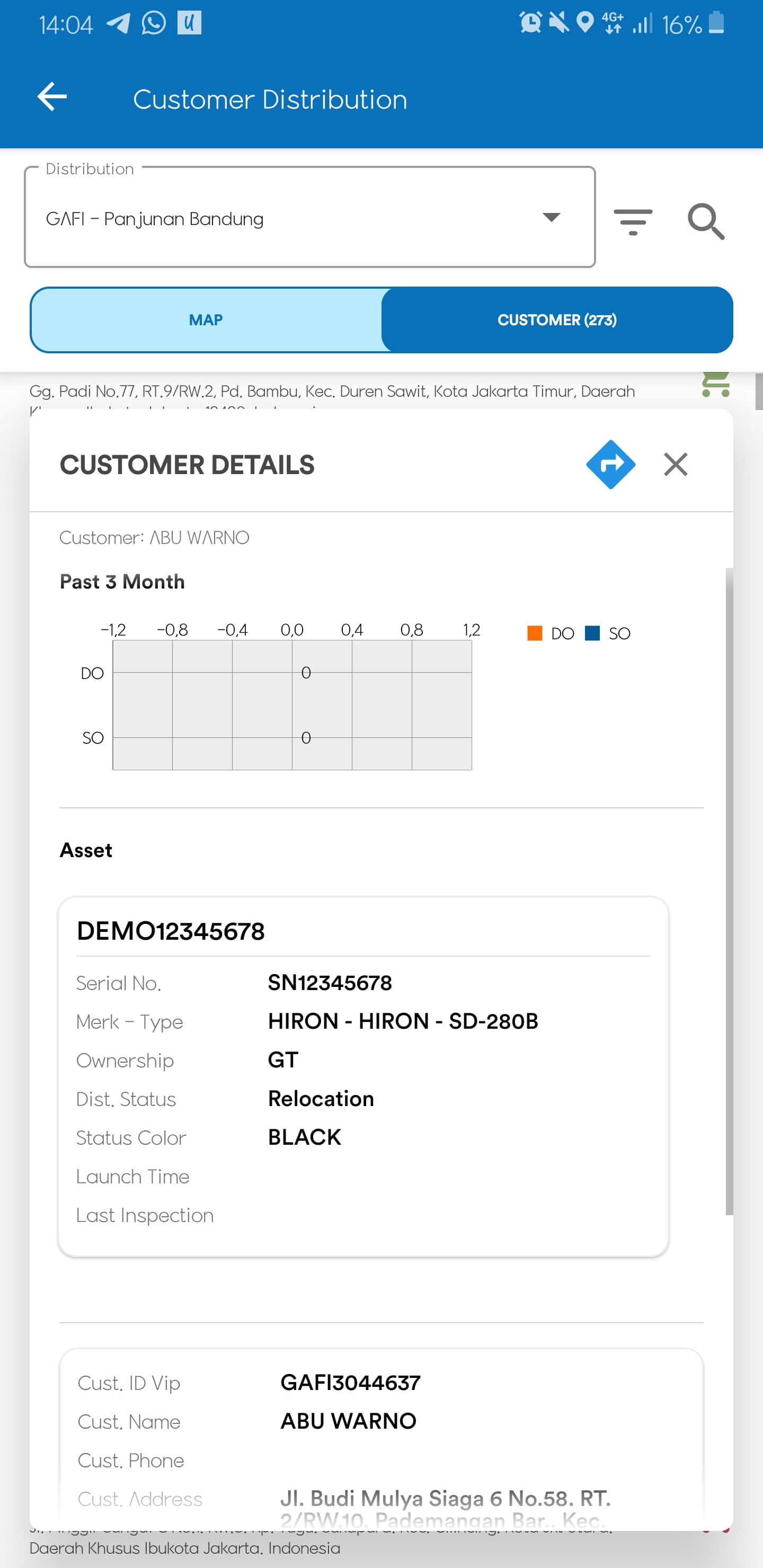Select GAFI - Panjunan Bandung distribution field

[309, 217]
